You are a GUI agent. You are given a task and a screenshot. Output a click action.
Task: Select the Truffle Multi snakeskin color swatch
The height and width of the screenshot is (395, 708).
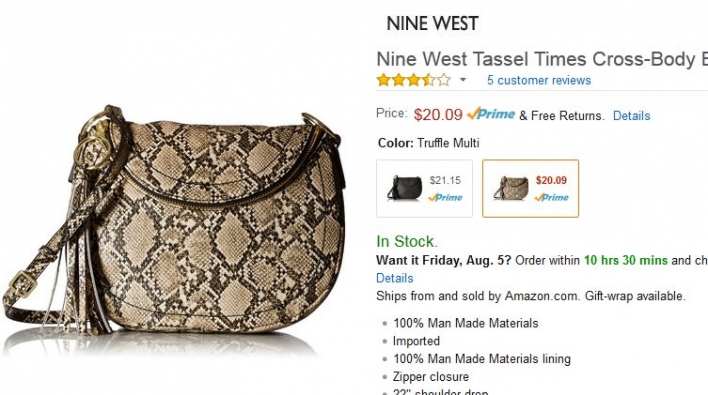pyautogui.click(x=531, y=188)
